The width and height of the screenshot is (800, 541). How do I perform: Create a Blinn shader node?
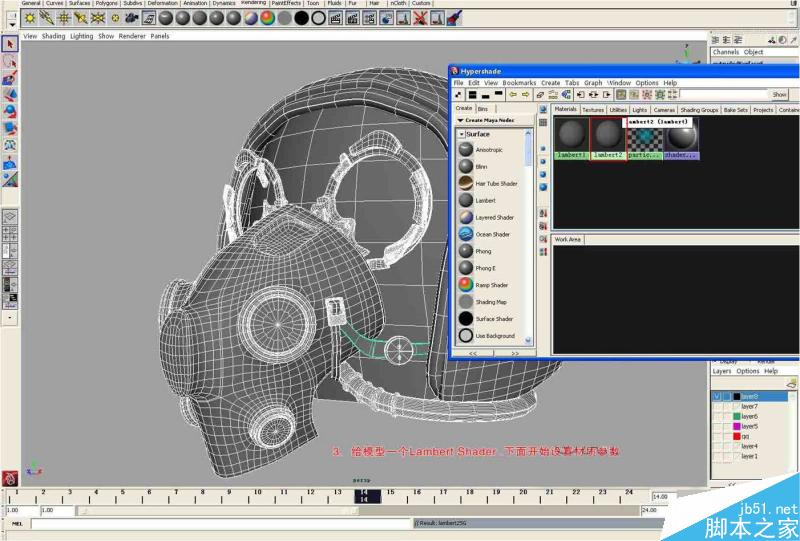click(x=466, y=166)
